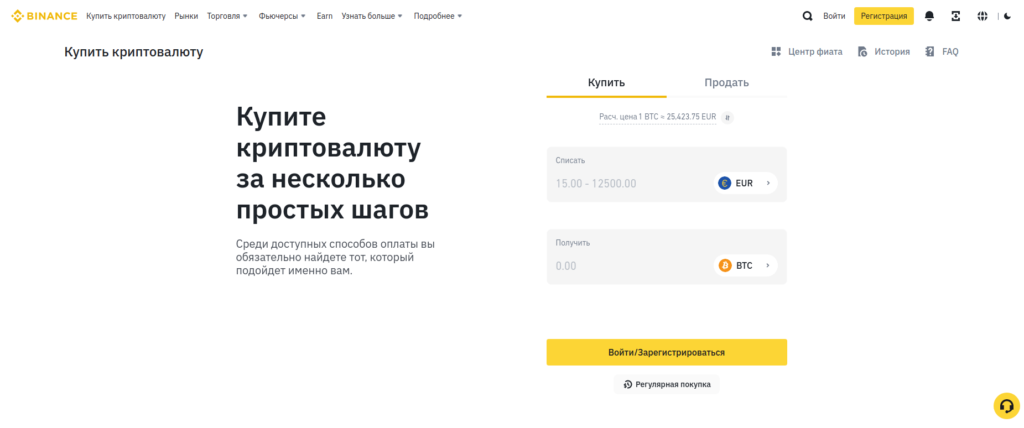Open Рынки in the top menu
This screenshot has width=1024, height=428.
(x=186, y=16)
